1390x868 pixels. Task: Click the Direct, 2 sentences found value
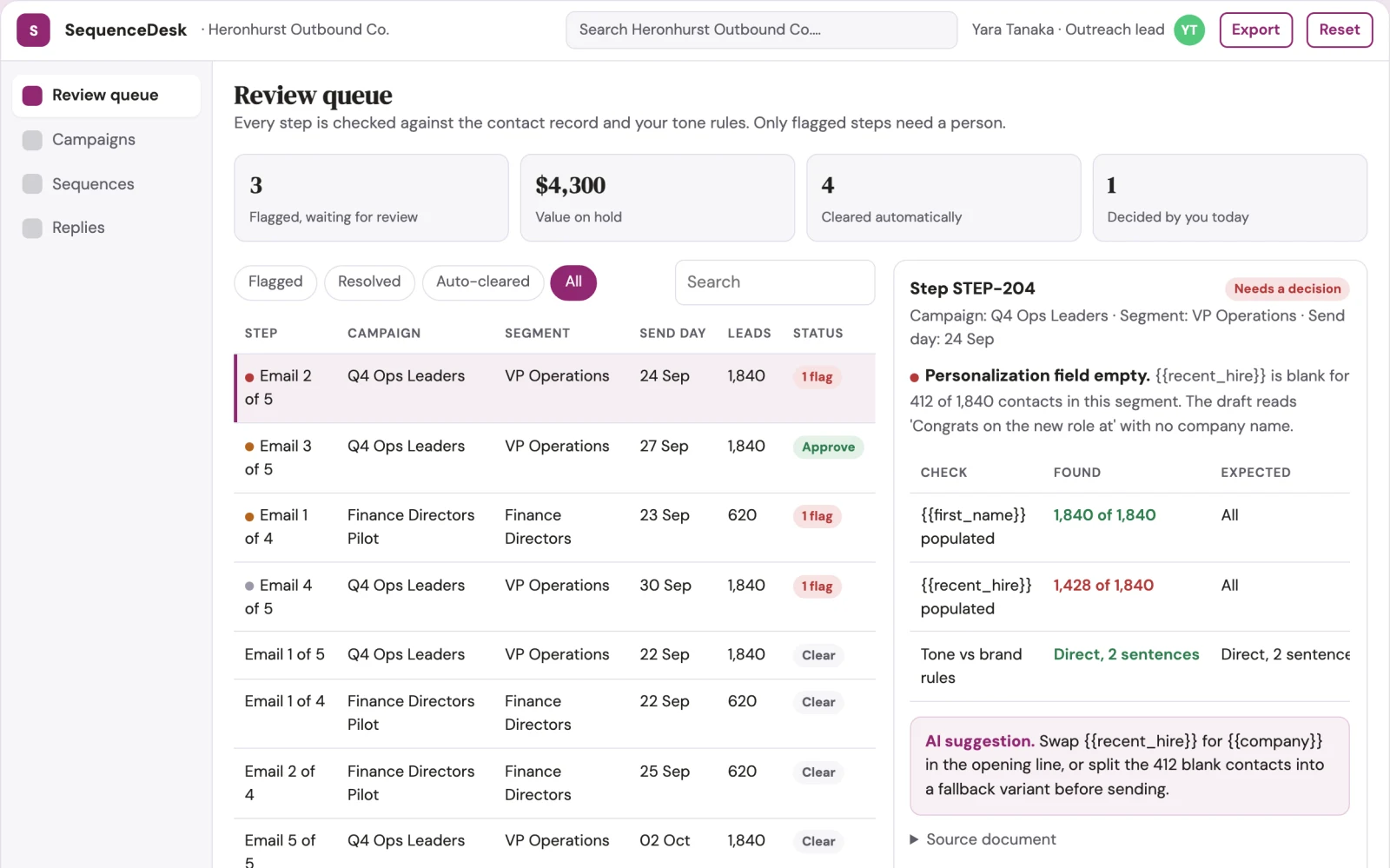click(1126, 654)
